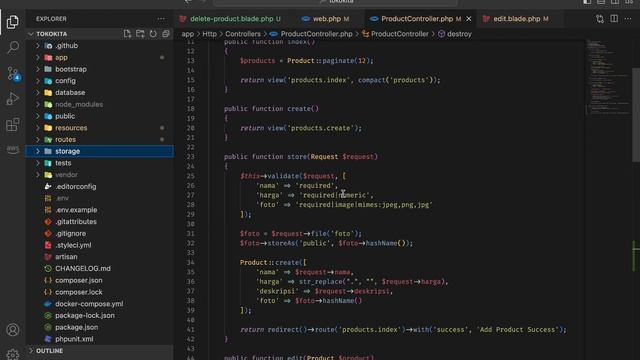Split the editor to the right
The height and width of the screenshot is (360, 640).
point(614,19)
